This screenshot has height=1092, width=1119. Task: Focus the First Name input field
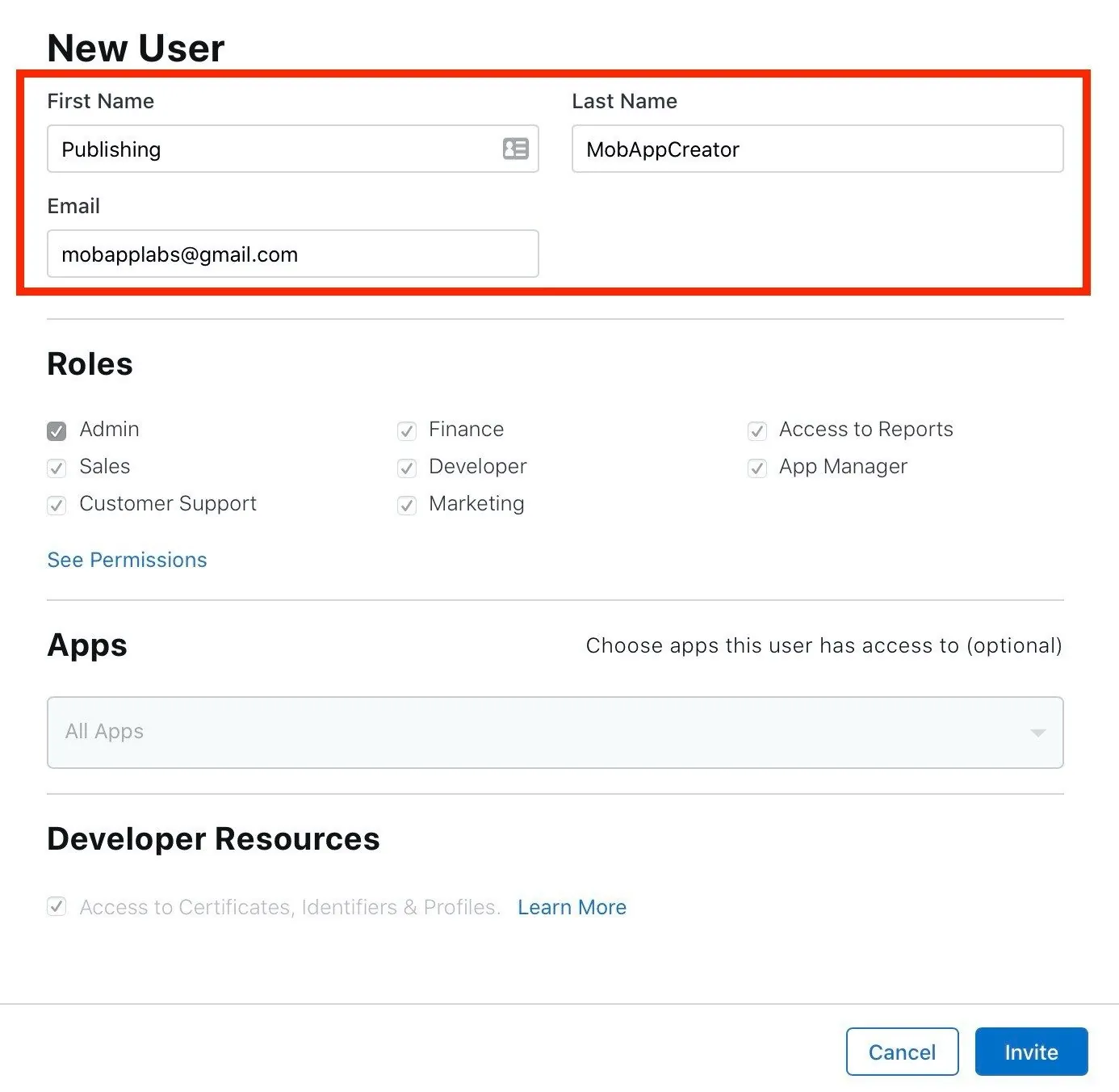(x=293, y=149)
